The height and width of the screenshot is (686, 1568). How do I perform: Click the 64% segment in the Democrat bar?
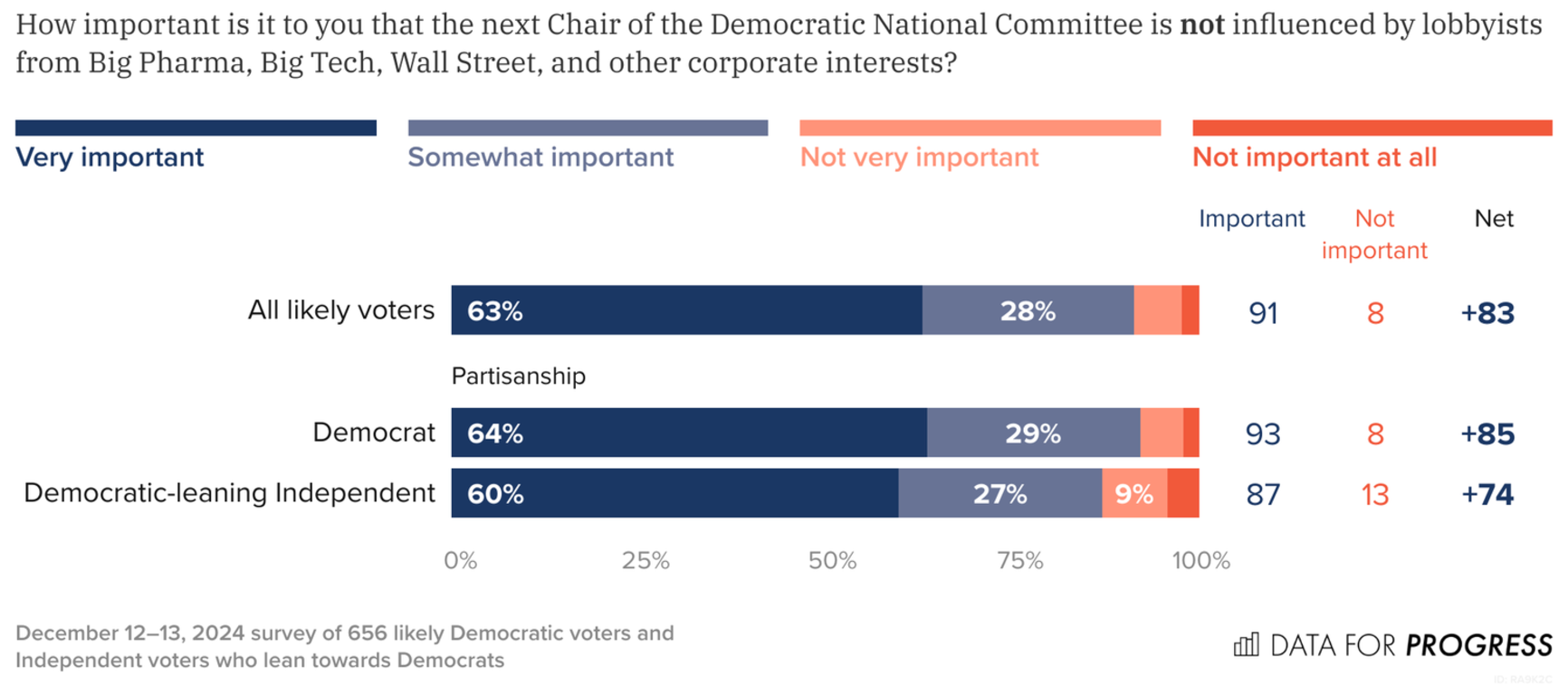(x=689, y=433)
